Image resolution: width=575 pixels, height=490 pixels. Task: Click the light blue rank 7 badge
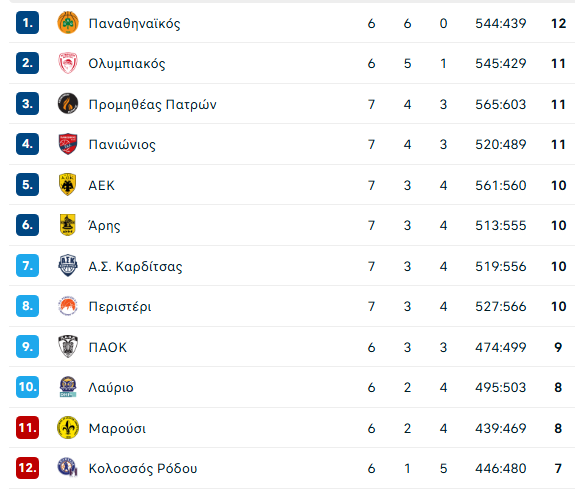coord(28,265)
